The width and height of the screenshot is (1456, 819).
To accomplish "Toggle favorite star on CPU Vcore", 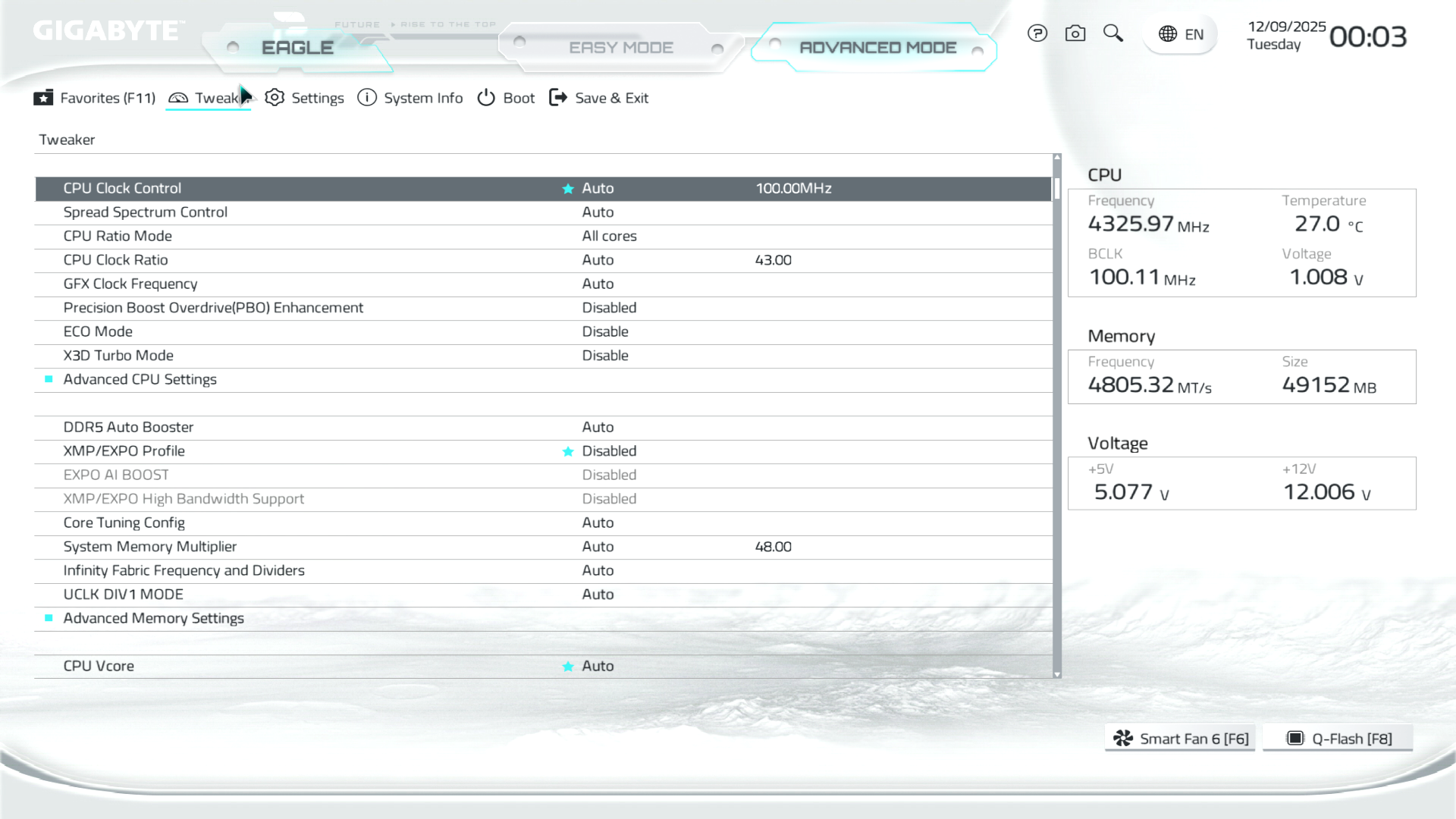I will (568, 667).
